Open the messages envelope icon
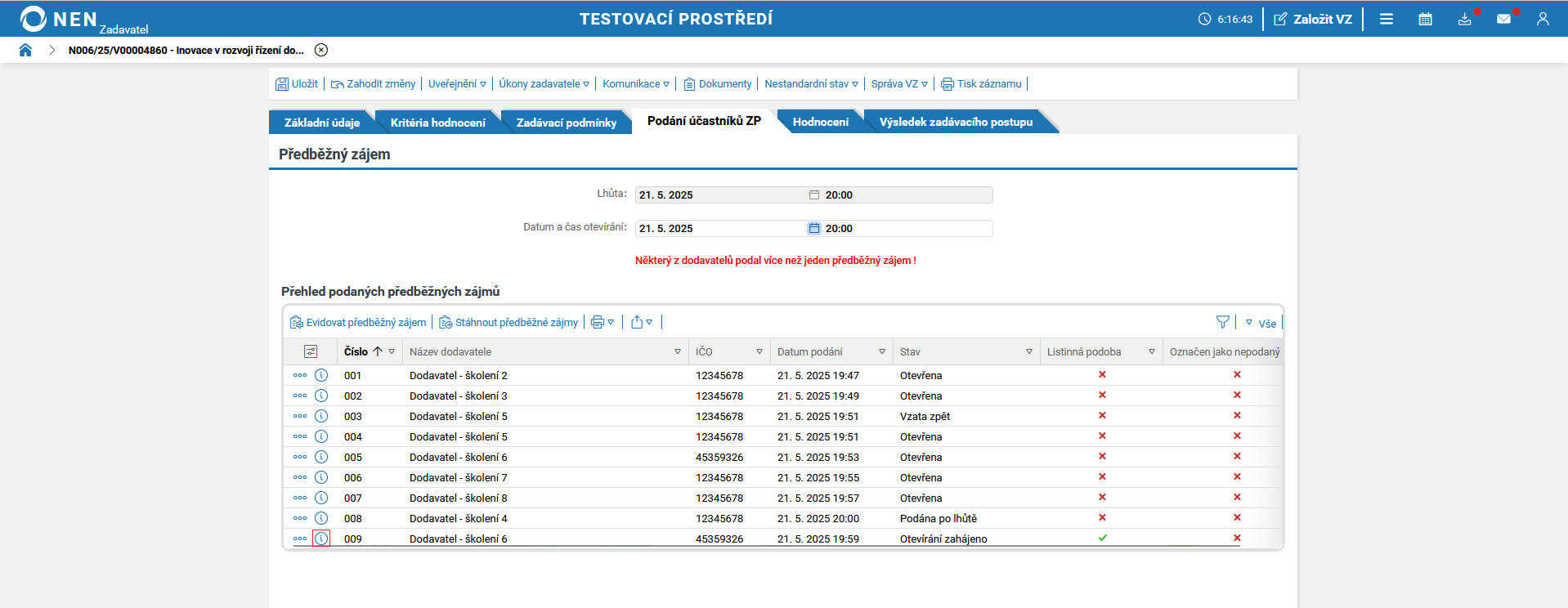This screenshot has width=1568, height=608. (1503, 19)
